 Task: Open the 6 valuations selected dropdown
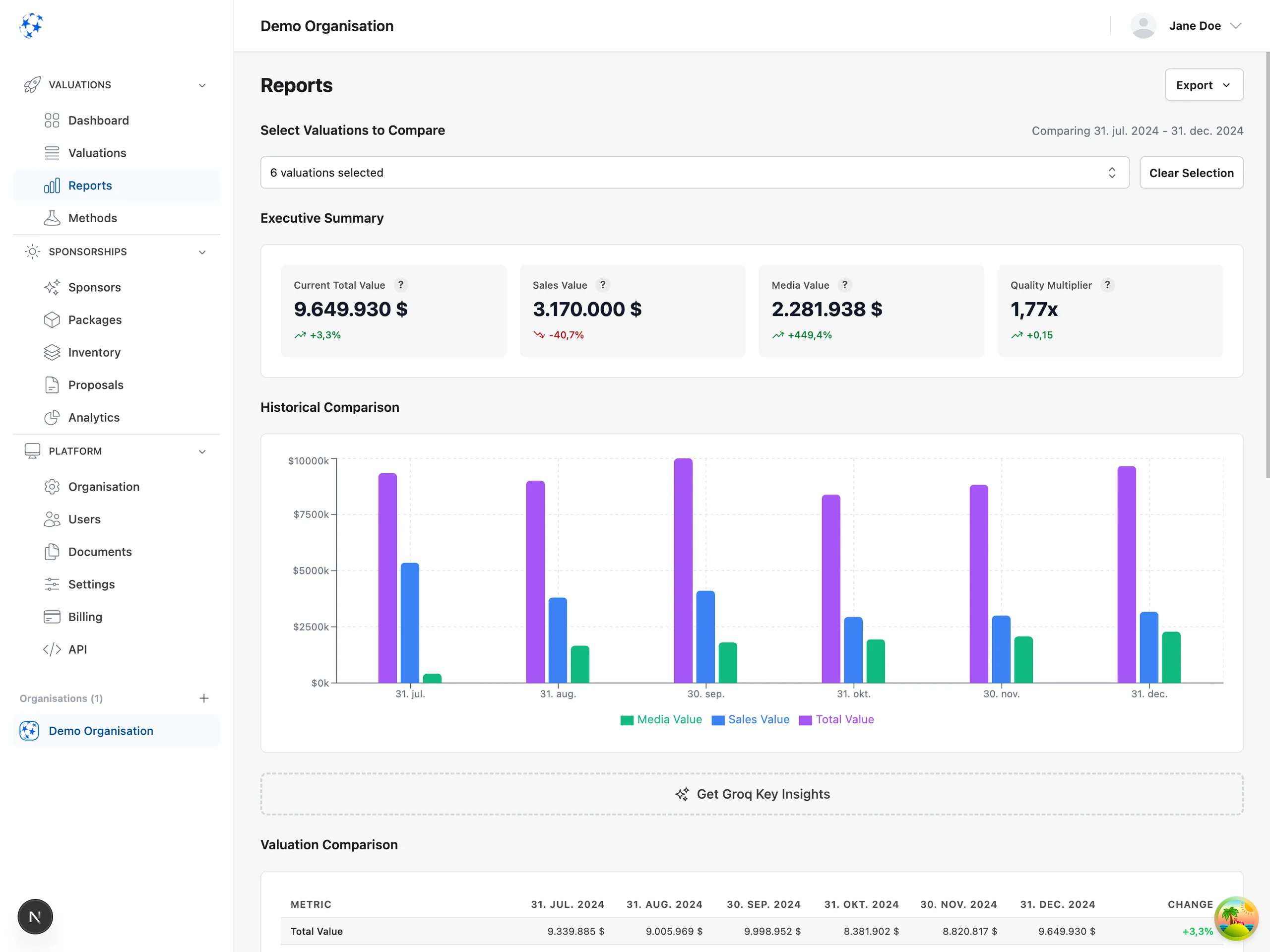[695, 173]
